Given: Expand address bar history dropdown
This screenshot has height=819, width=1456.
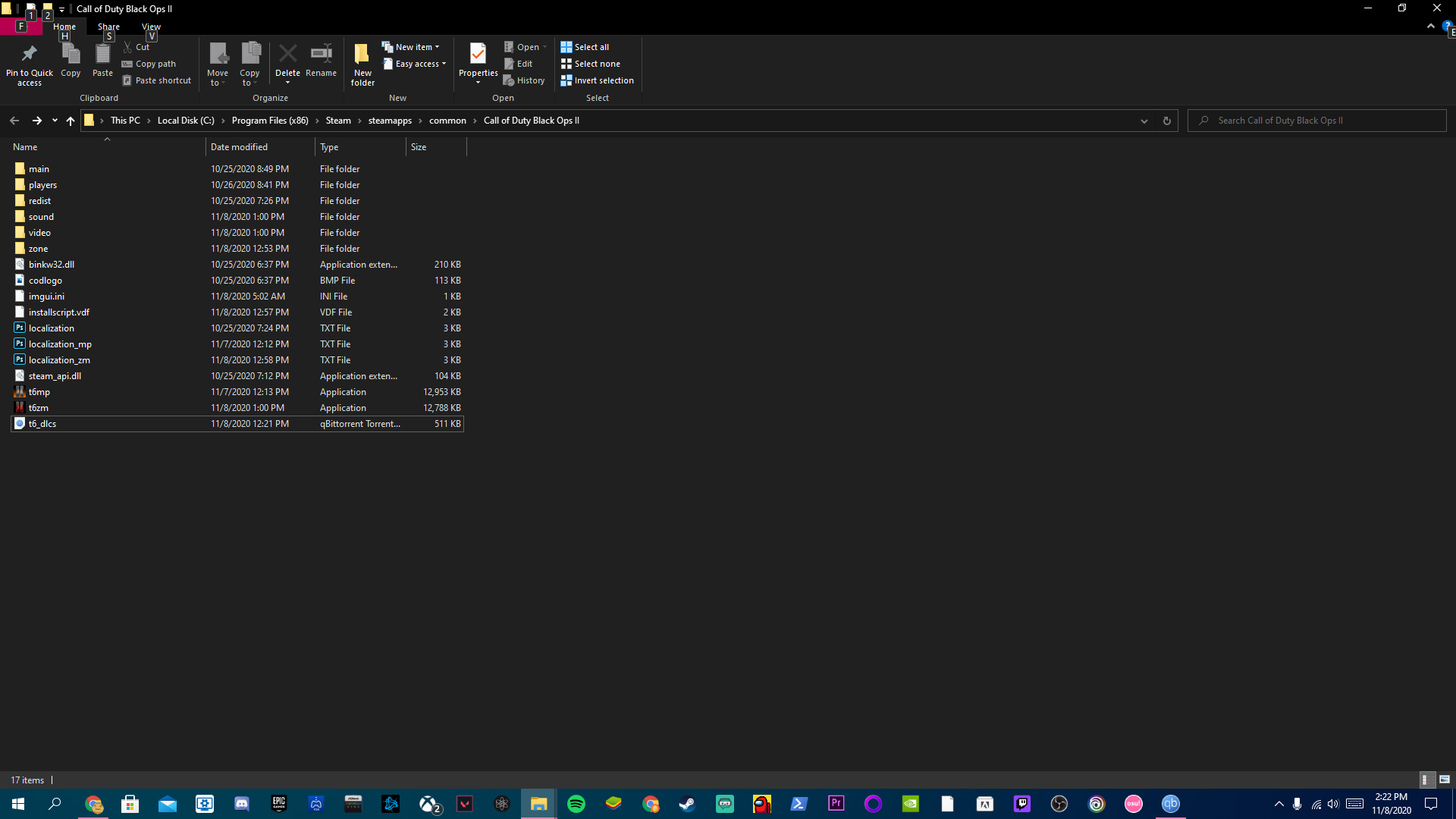Looking at the screenshot, I should click(x=1144, y=121).
